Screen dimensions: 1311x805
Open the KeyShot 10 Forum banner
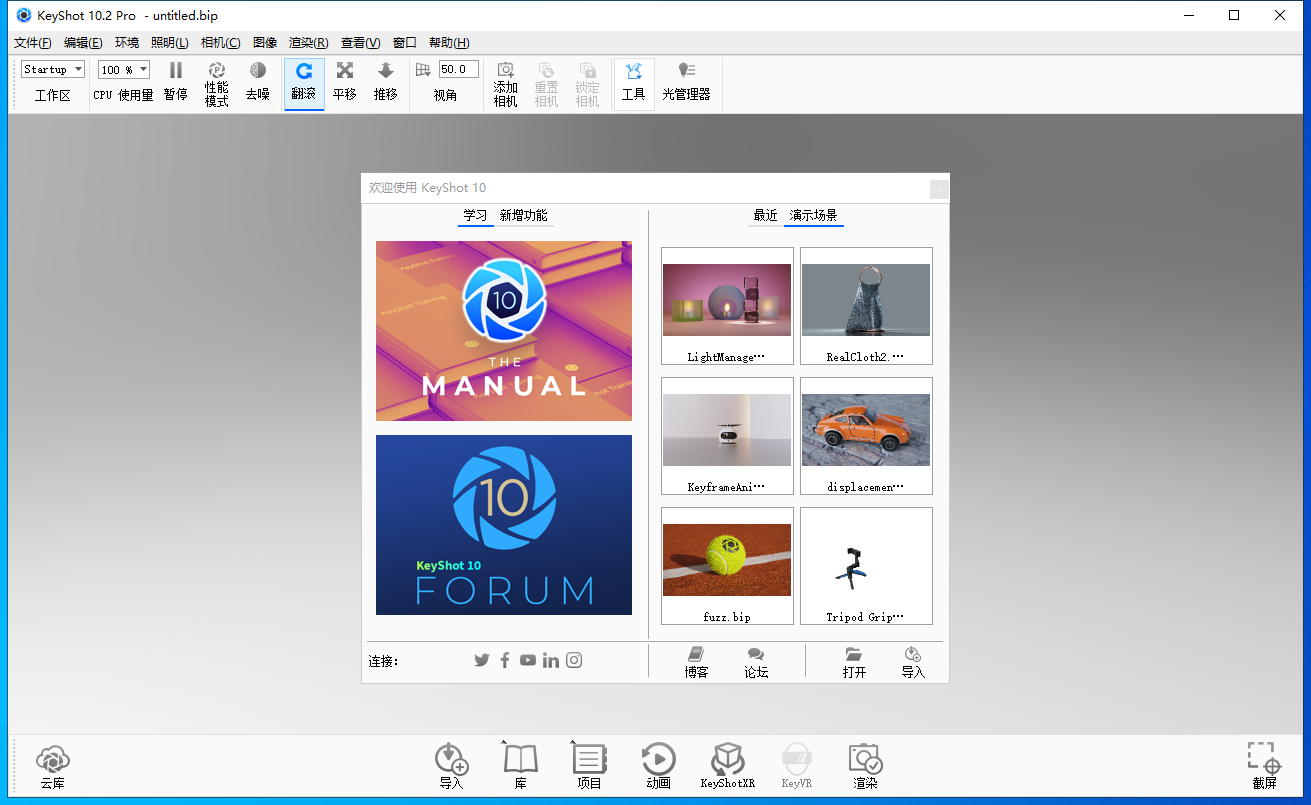pyautogui.click(x=504, y=525)
